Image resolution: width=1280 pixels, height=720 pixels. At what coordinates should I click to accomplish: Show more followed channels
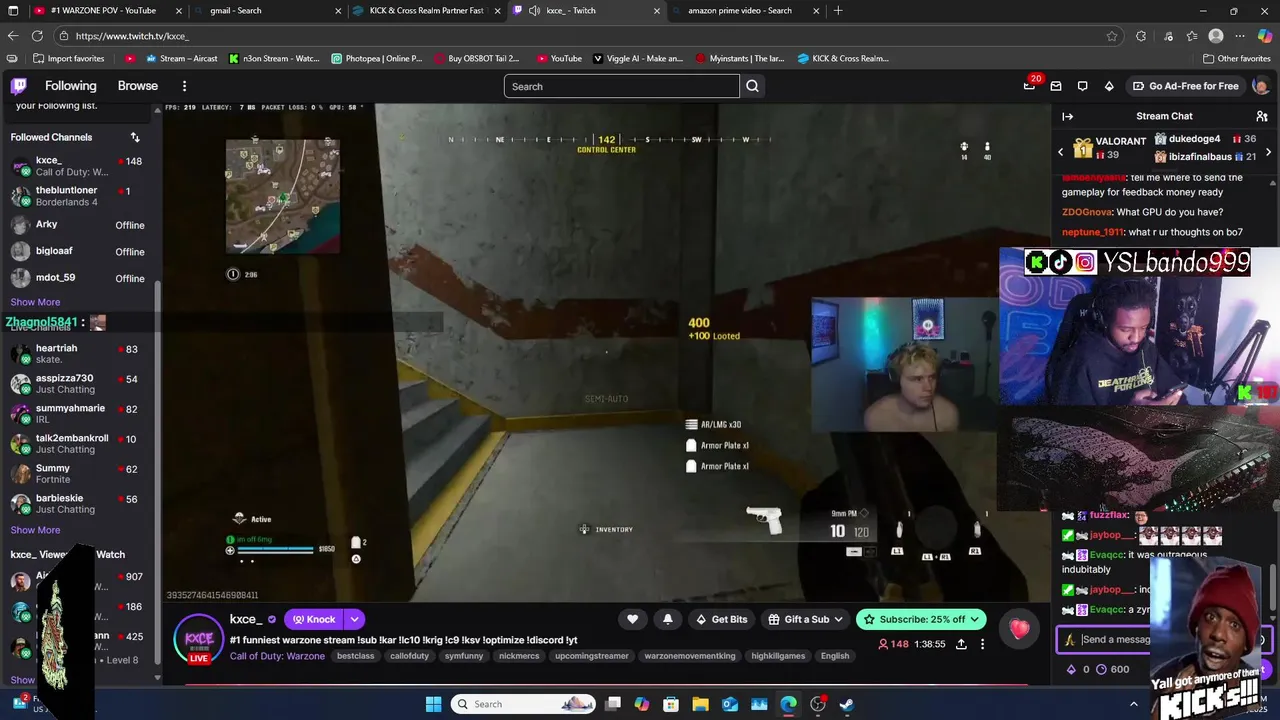[x=35, y=302]
